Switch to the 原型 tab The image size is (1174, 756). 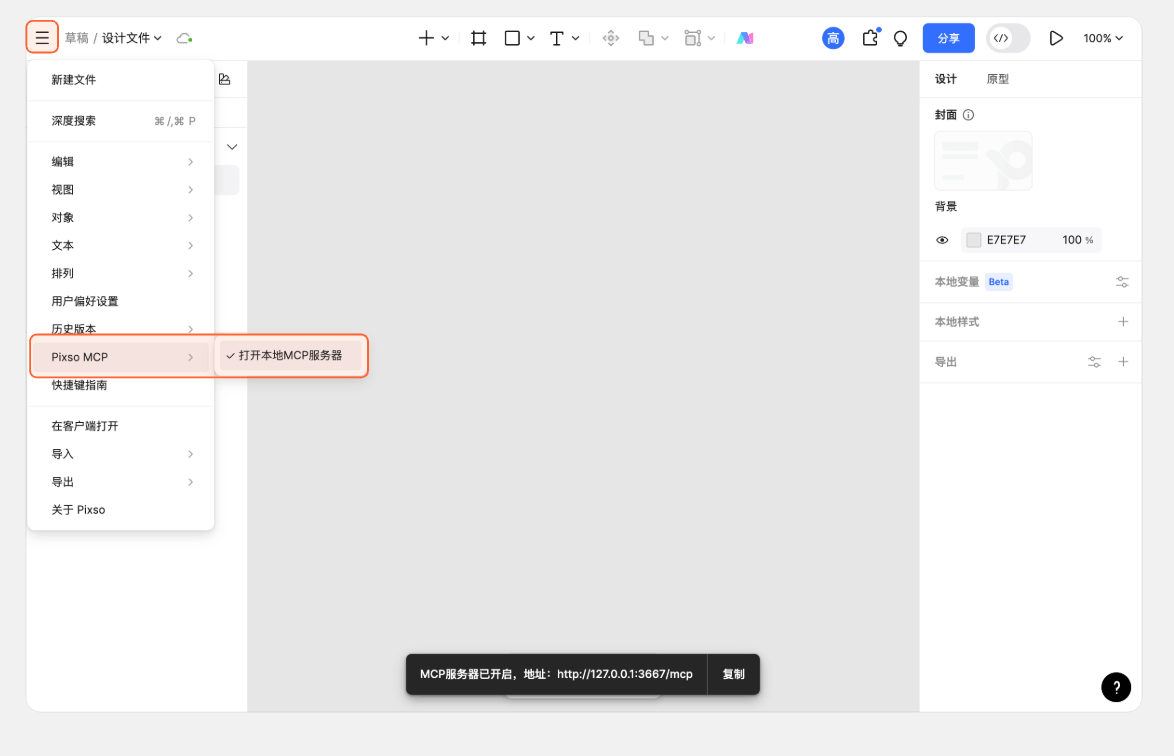pyautogui.click(x=997, y=79)
